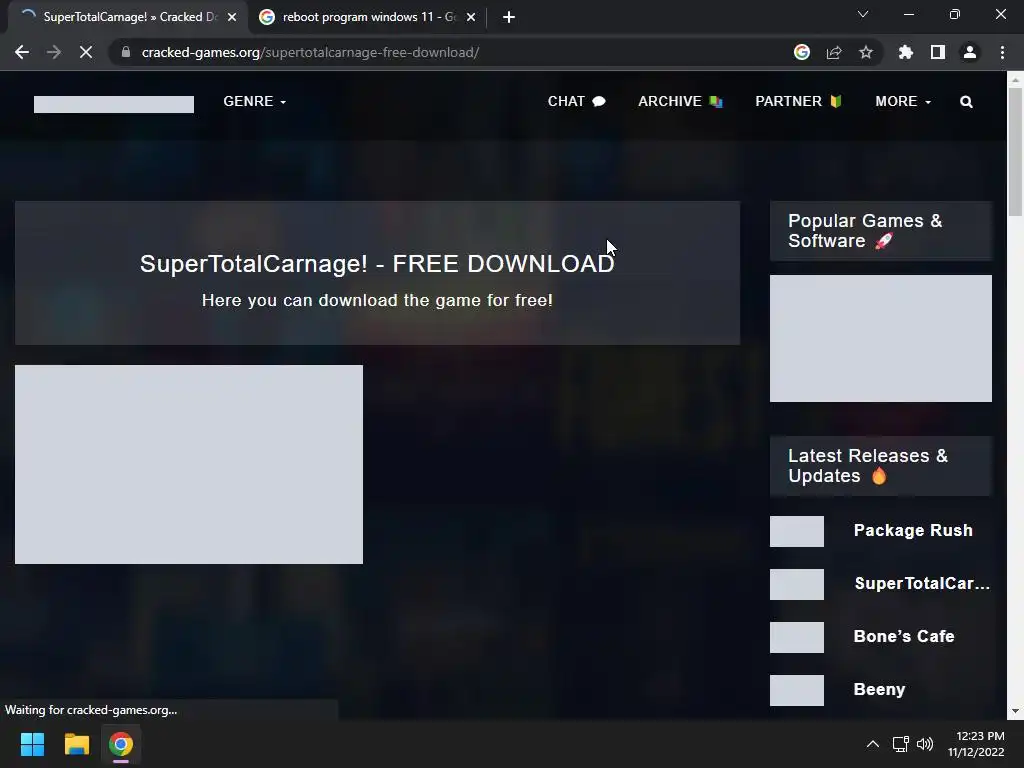The width and height of the screenshot is (1024, 768).
Task: Open the Extensions puzzle icon
Action: tap(906, 52)
